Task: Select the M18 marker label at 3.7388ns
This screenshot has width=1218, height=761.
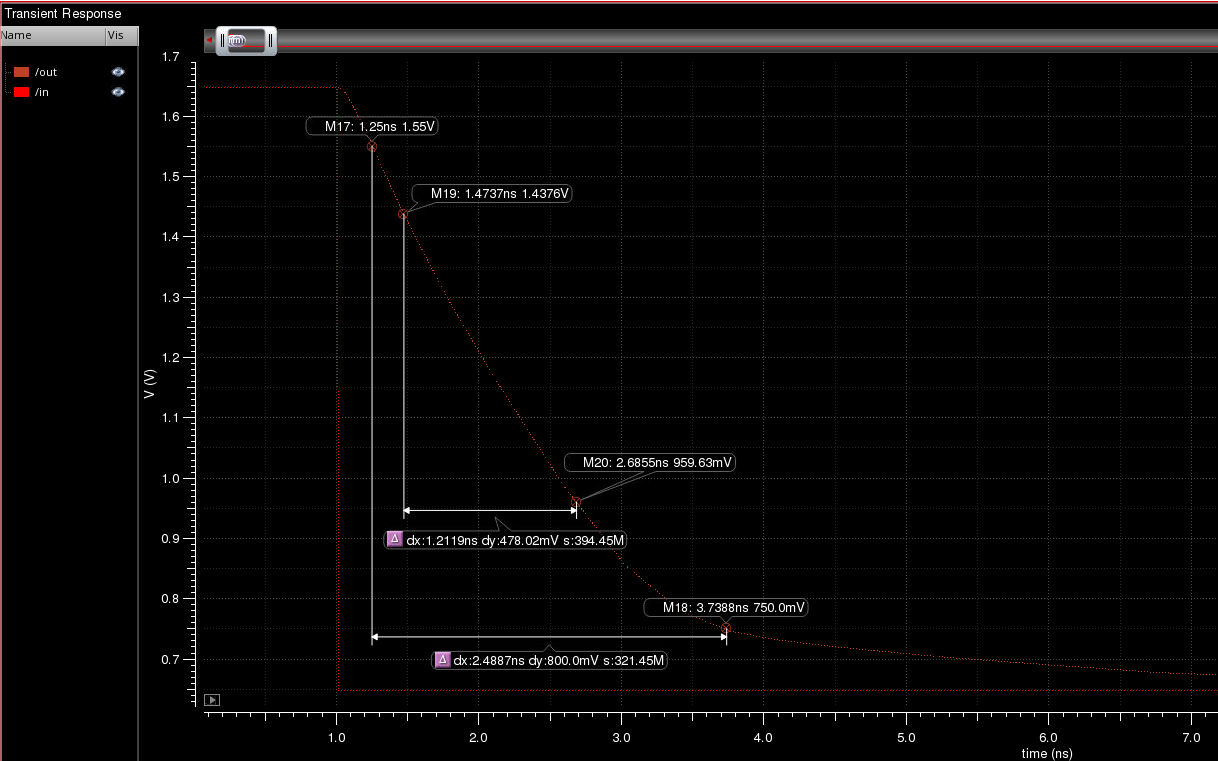Action: pos(726,608)
